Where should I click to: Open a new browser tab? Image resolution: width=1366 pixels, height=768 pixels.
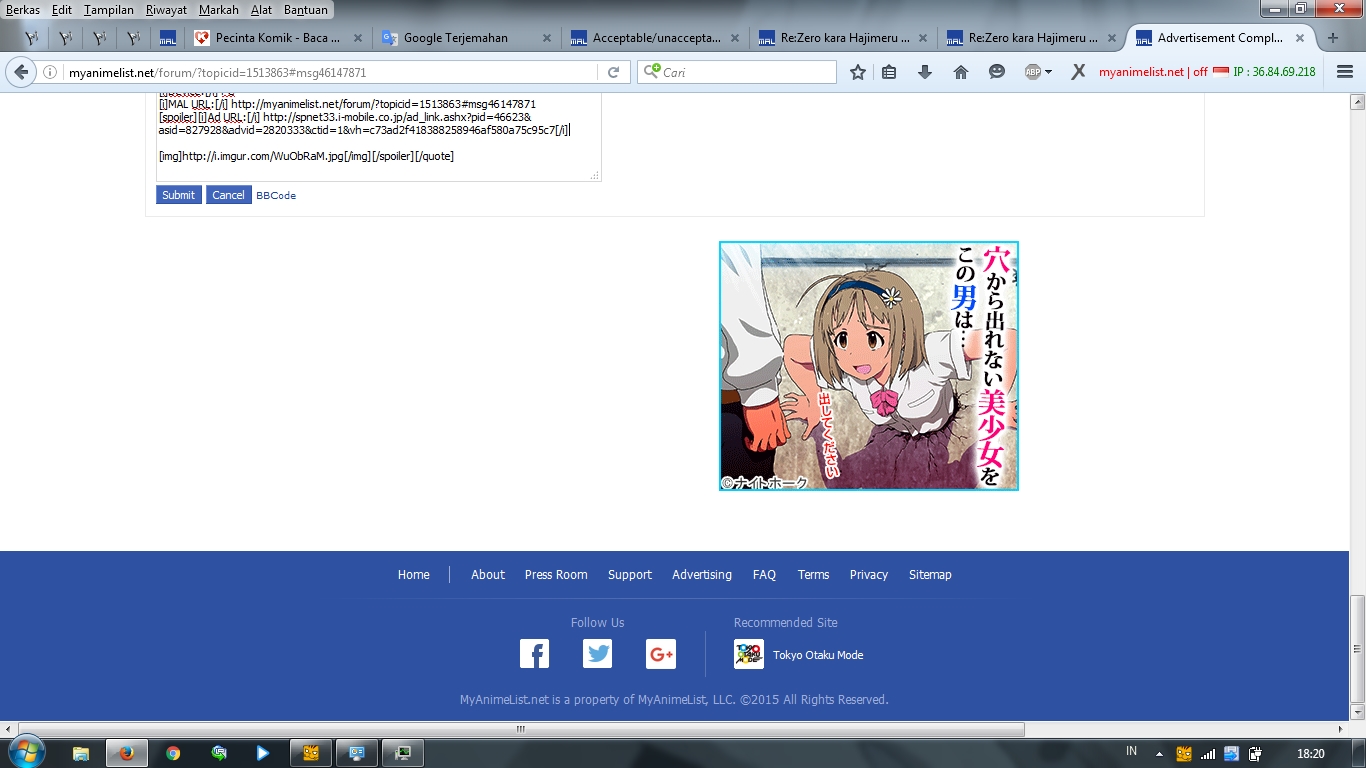click(x=1332, y=38)
